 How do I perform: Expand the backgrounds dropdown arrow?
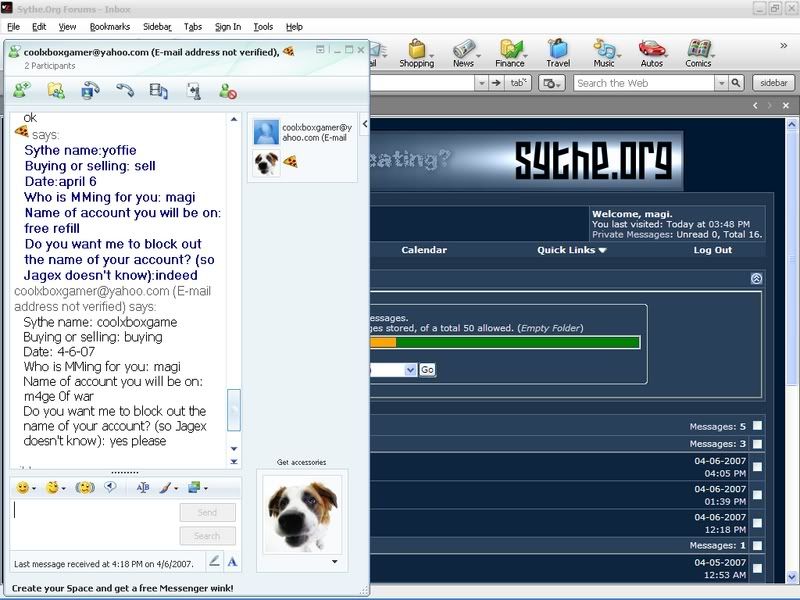[206, 489]
